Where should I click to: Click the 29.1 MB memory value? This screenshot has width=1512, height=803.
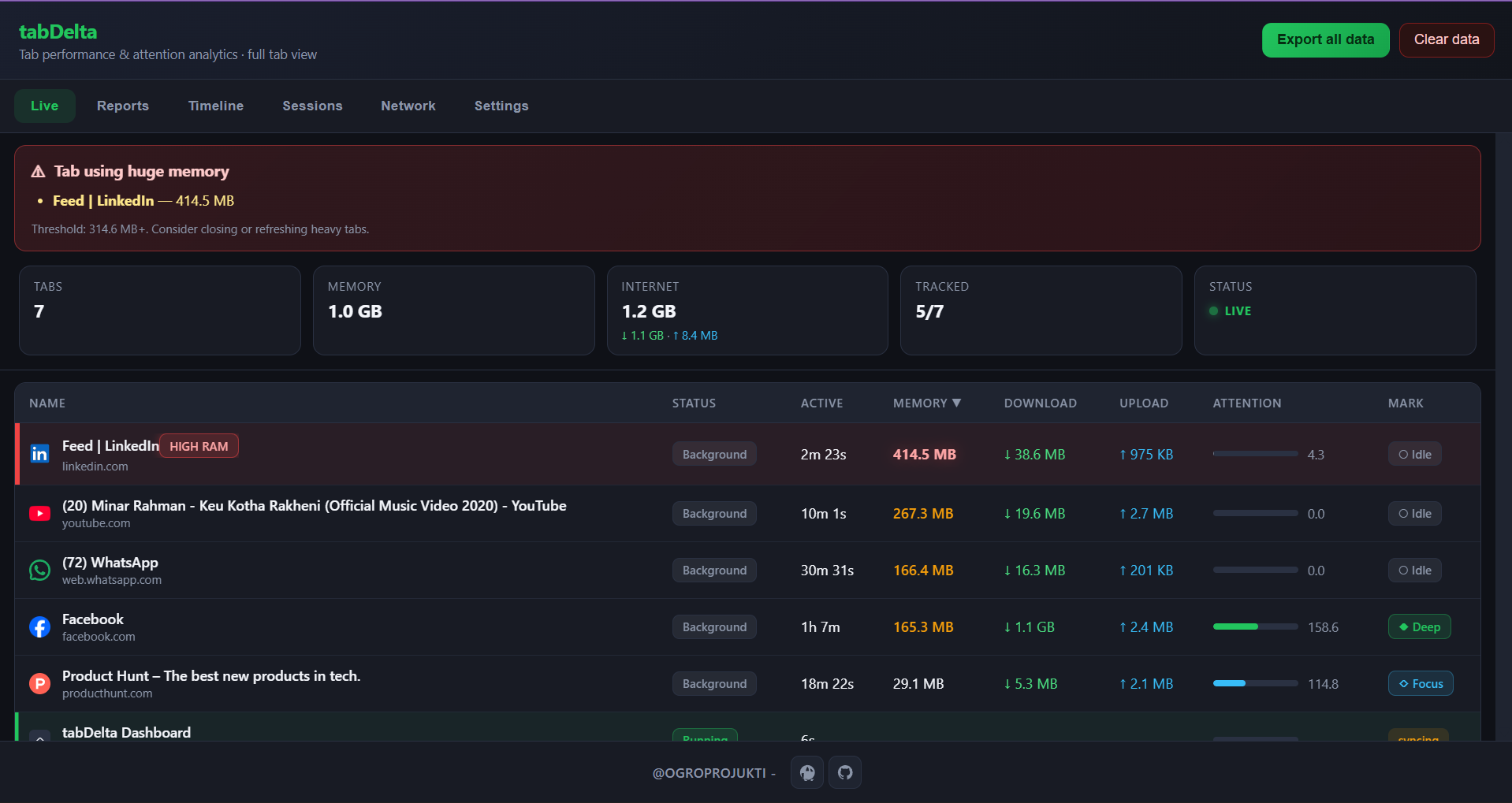point(918,684)
